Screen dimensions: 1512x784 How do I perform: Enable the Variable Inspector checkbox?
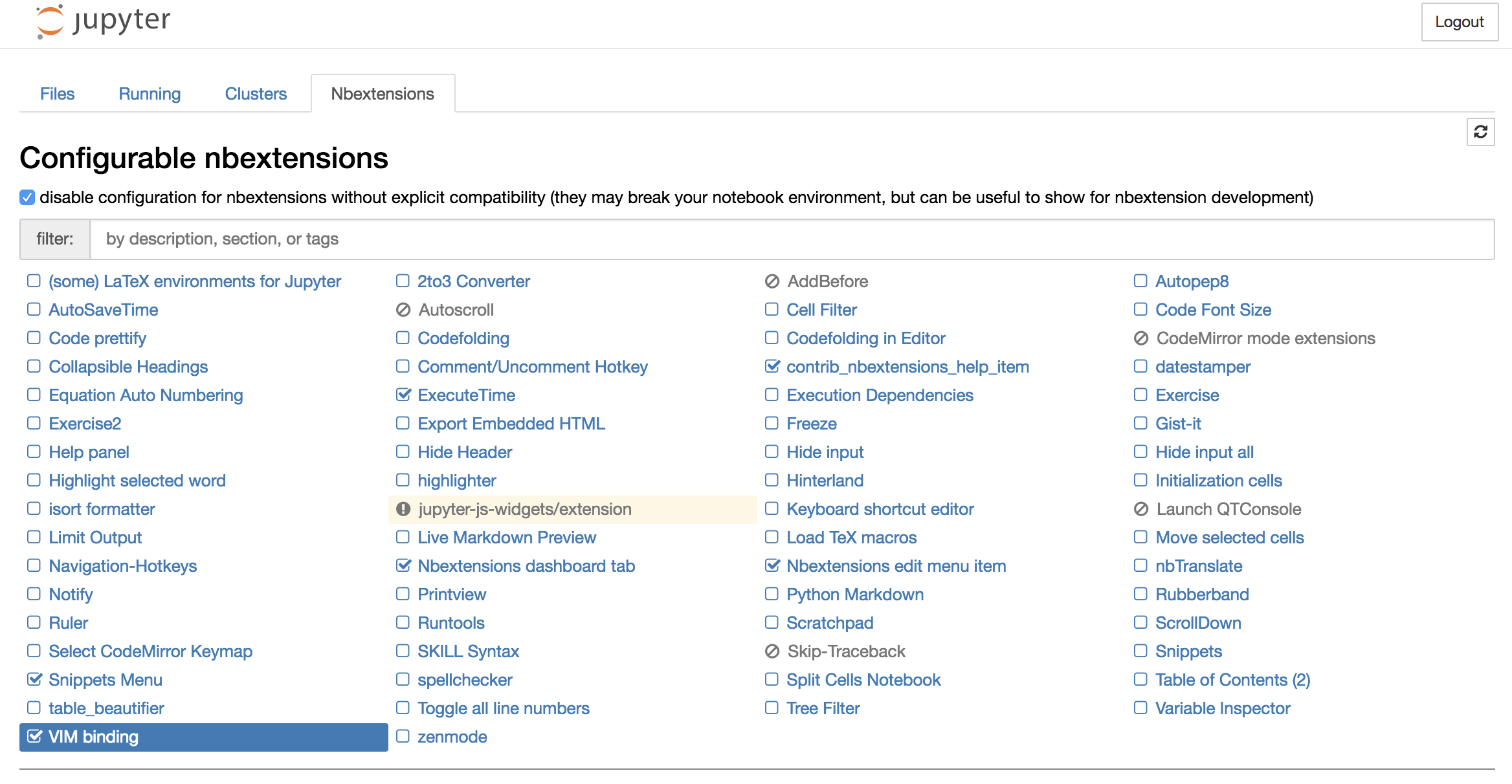(1140, 708)
